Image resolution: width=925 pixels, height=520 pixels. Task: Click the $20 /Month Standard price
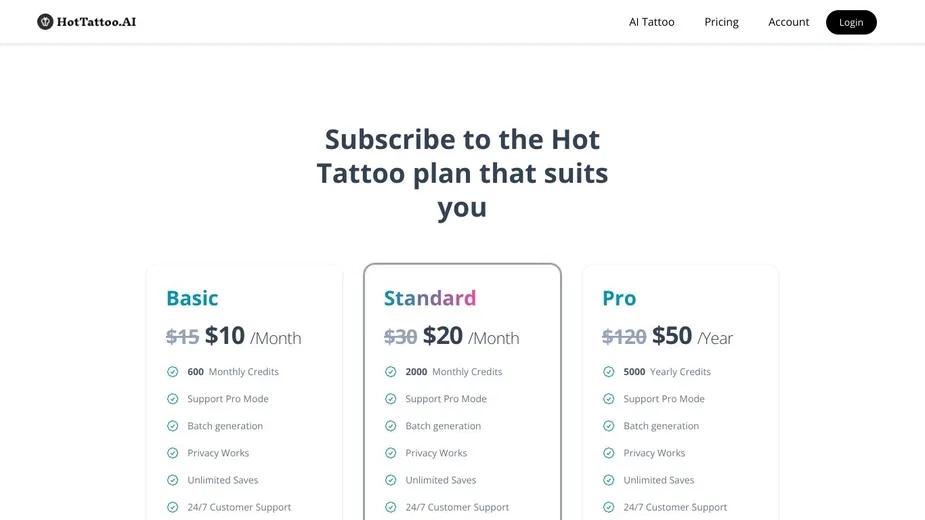(471, 336)
